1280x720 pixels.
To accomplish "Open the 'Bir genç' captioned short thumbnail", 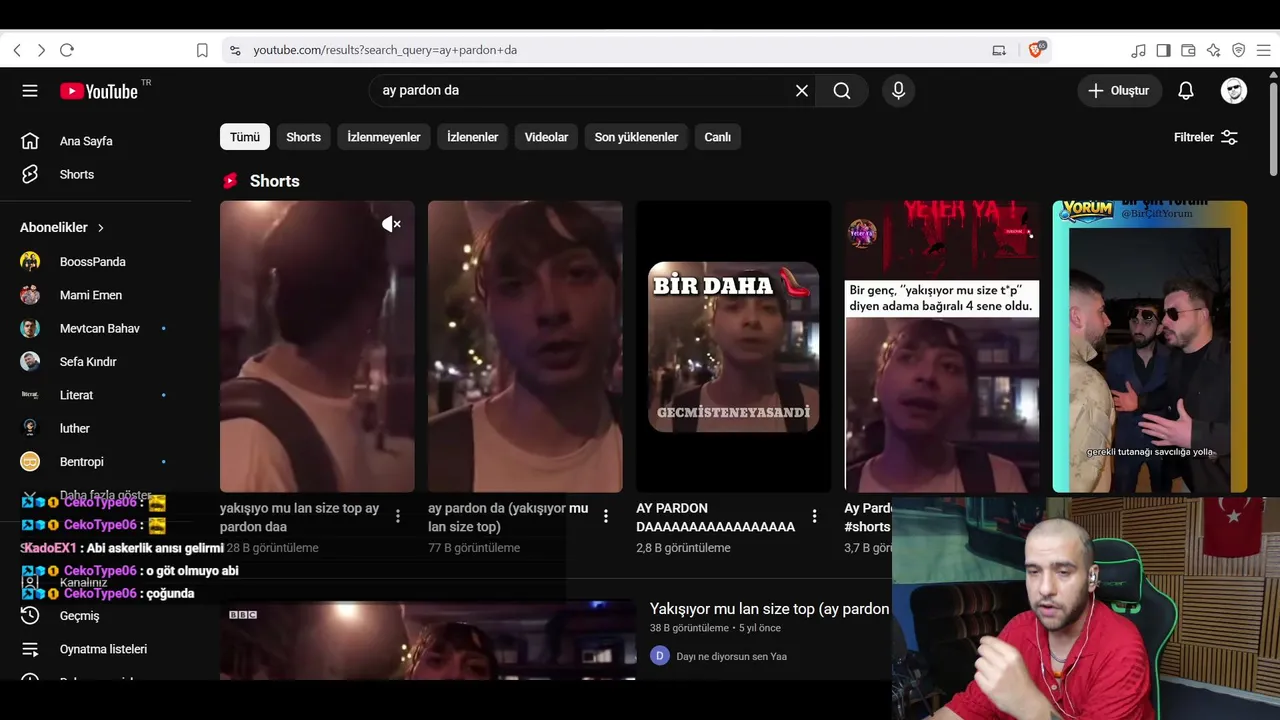I will [942, 346].
